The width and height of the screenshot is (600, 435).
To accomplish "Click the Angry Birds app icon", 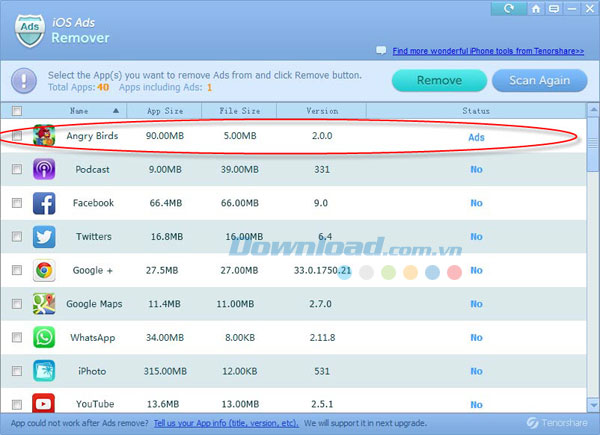I will click(x=44, y=135).
